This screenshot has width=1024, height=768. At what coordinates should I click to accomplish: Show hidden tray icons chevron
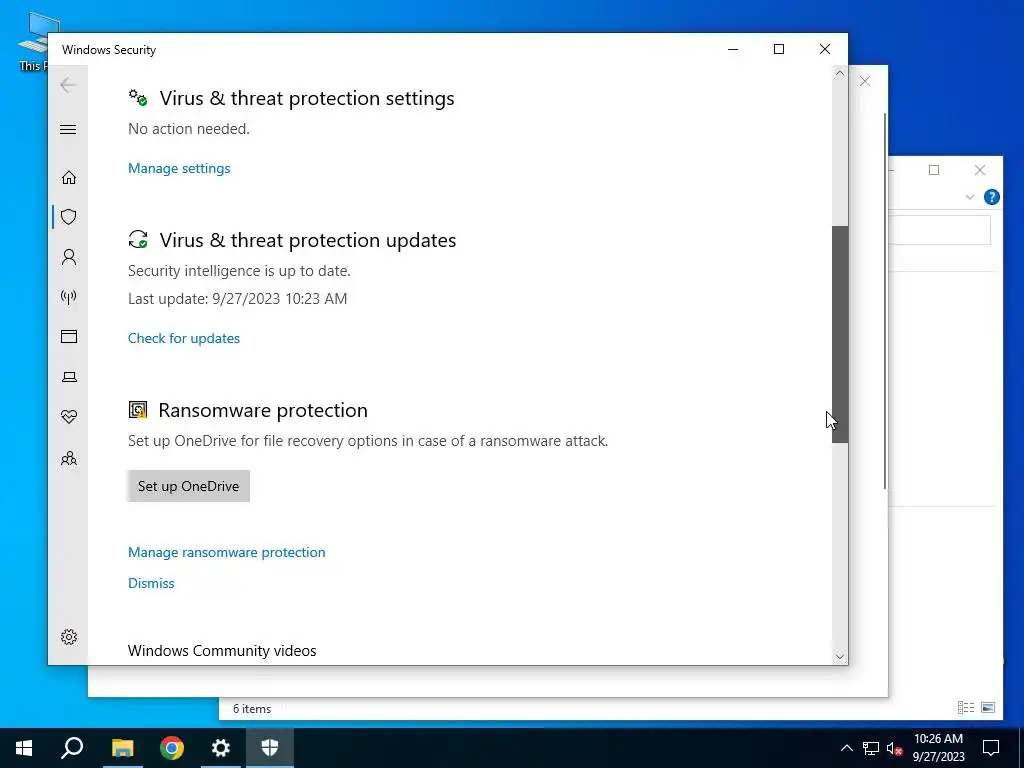pyautogui.click(x=846, y=748)
